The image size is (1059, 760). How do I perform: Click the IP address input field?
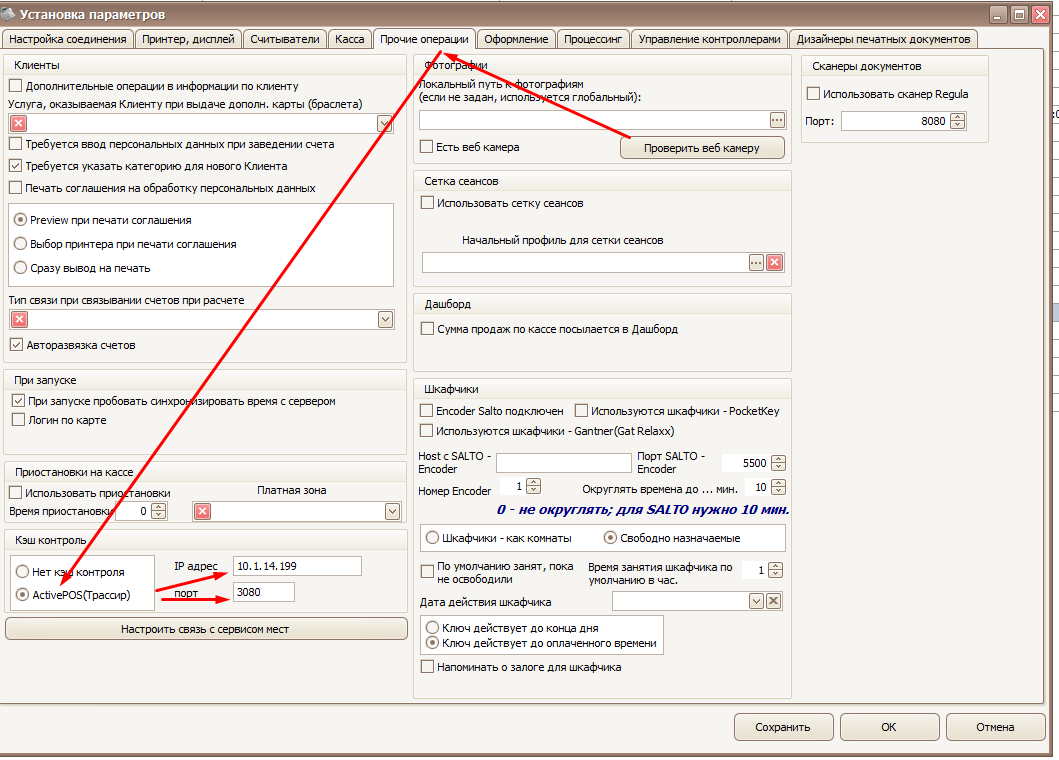(297, 566)
